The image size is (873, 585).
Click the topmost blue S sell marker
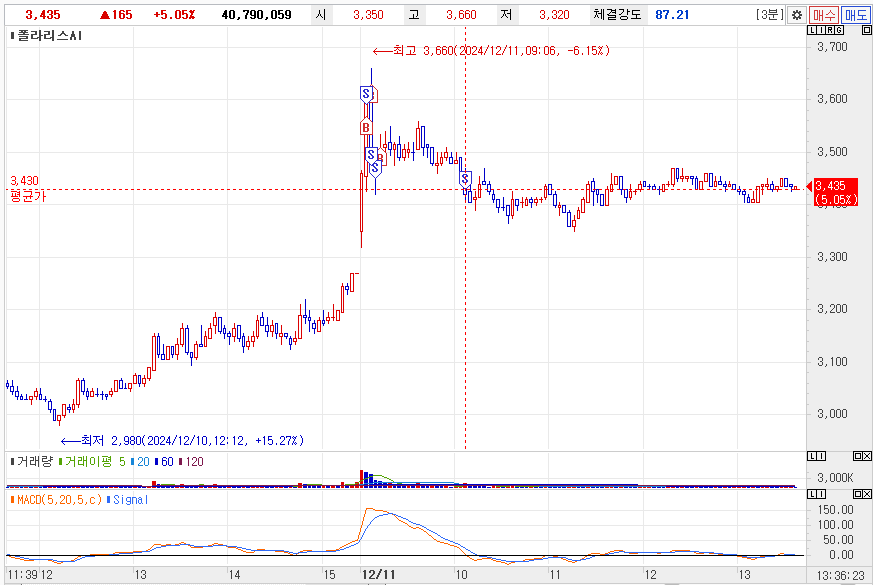click(x=366, y=94)
